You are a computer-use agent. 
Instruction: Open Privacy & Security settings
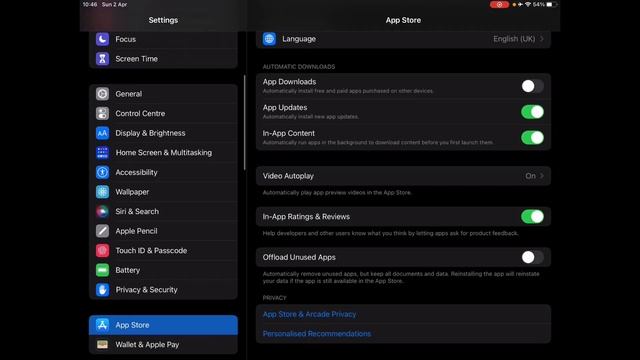pyautogui.click(x=163, y=290)
